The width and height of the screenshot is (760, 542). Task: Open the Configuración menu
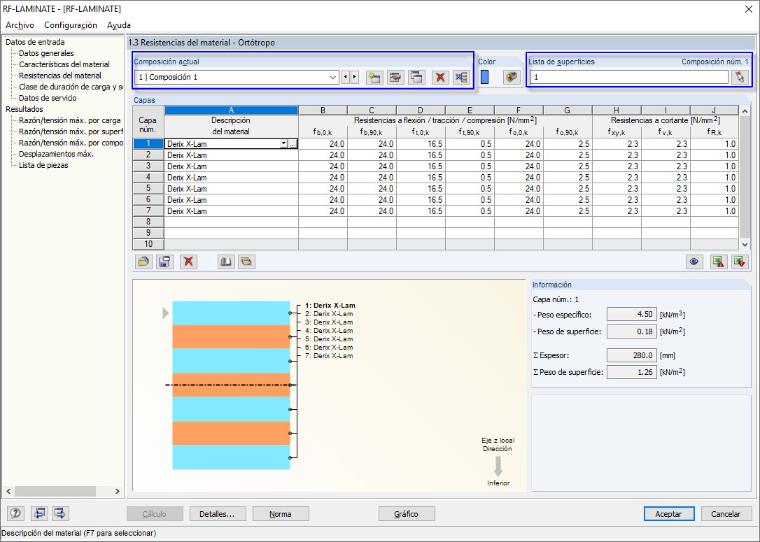[71, 25]
